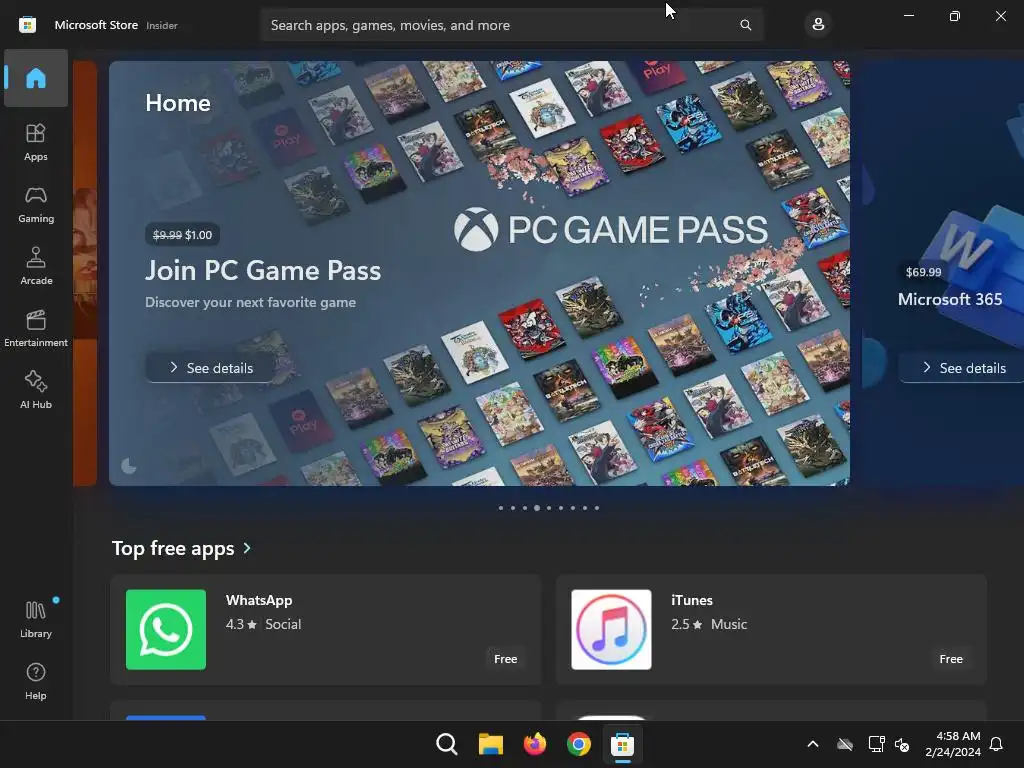Click the Free button for WhatsApp
Viewport: 1024px width, 768px height.
[x=505, y=659]
